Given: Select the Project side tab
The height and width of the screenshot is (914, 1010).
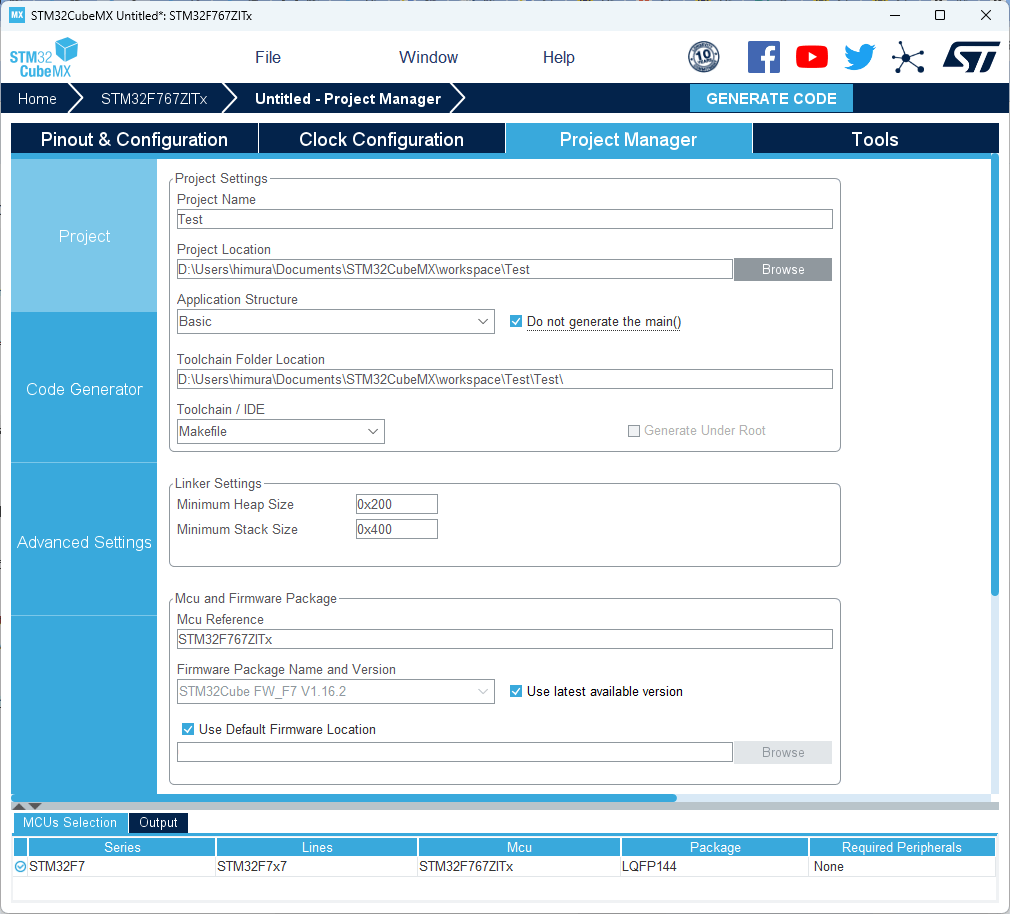Looking at the screenshot, I should (84, 236).
